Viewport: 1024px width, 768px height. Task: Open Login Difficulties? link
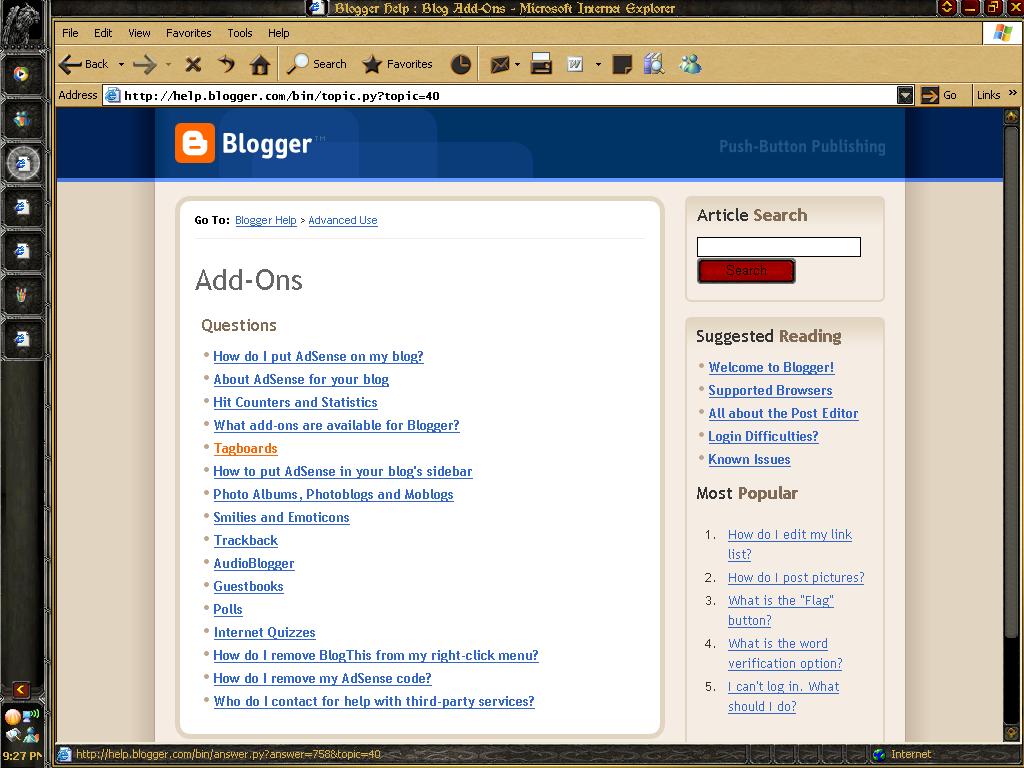pos(763,436)
